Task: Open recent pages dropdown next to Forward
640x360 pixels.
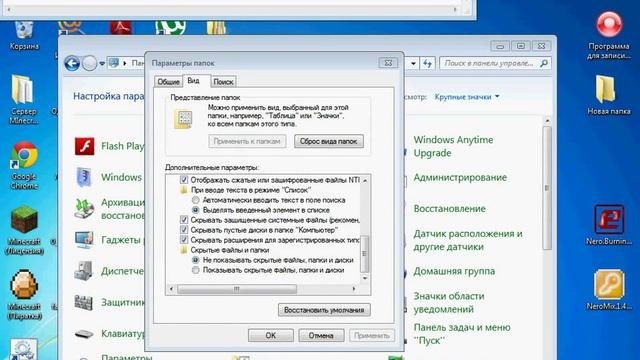Action: pyautogui.click(x=102, y=63)
